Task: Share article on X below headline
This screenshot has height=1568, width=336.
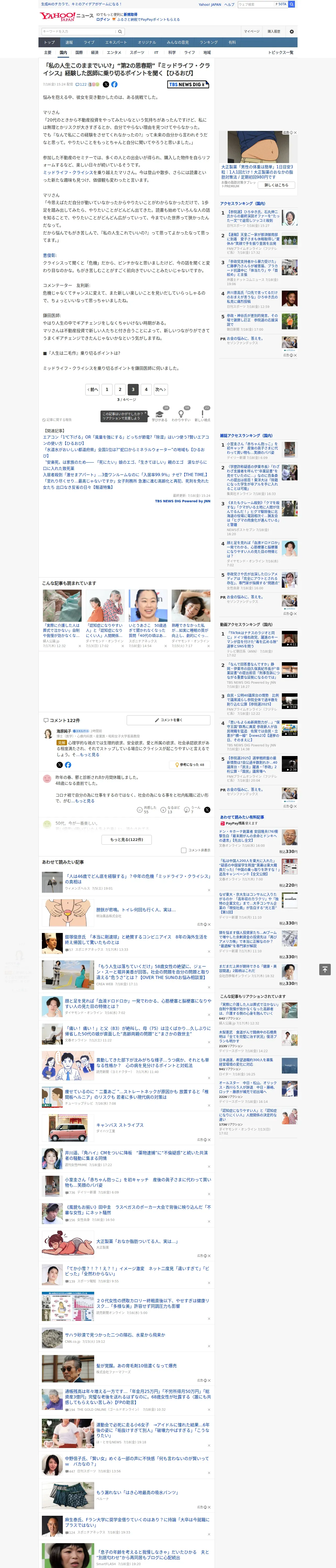Action: 106,85
